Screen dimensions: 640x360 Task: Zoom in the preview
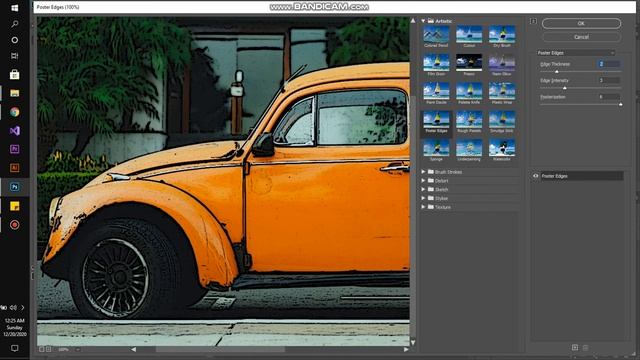coord(49,349)
